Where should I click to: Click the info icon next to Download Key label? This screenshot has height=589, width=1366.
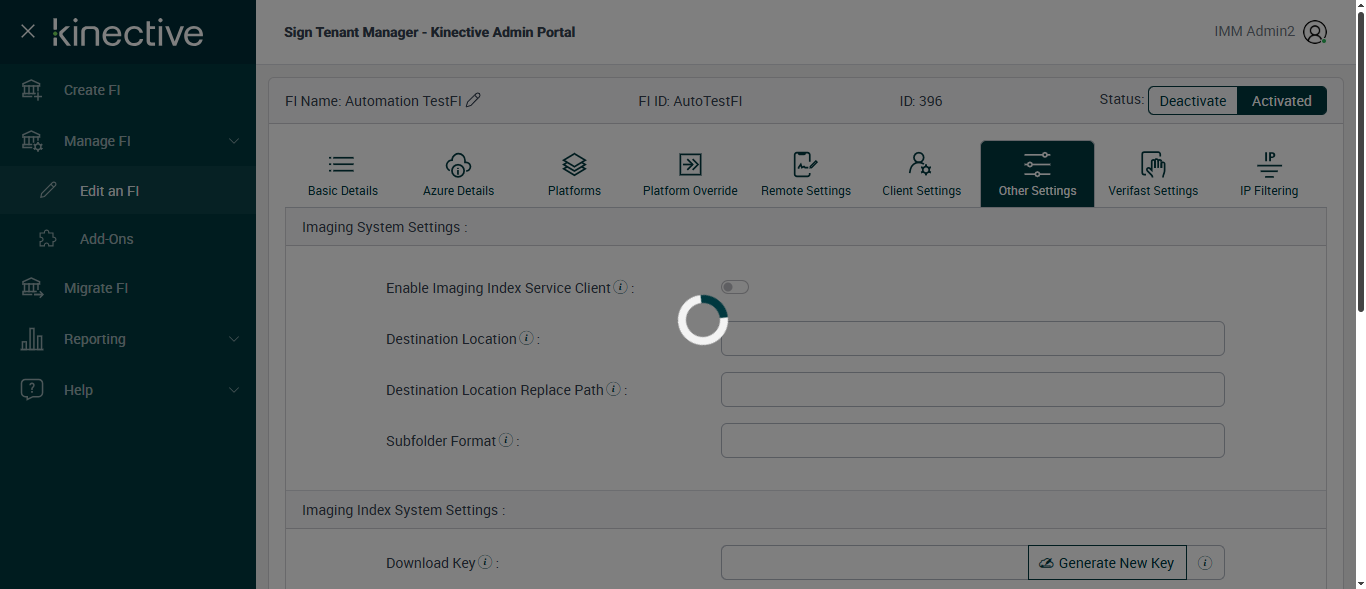pos(485,563)
